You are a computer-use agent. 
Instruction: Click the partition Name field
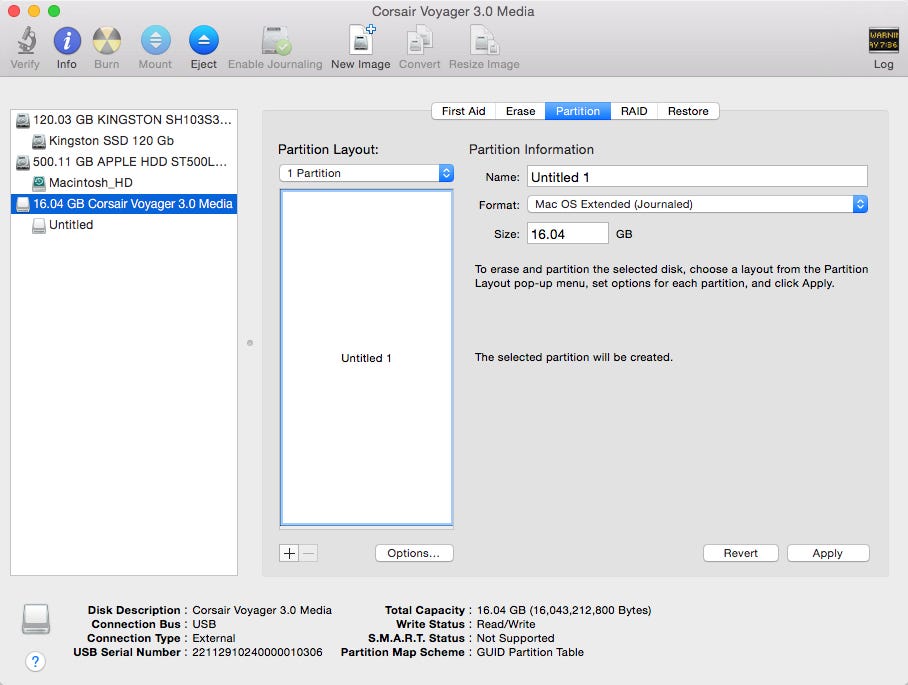pos(697,177)
